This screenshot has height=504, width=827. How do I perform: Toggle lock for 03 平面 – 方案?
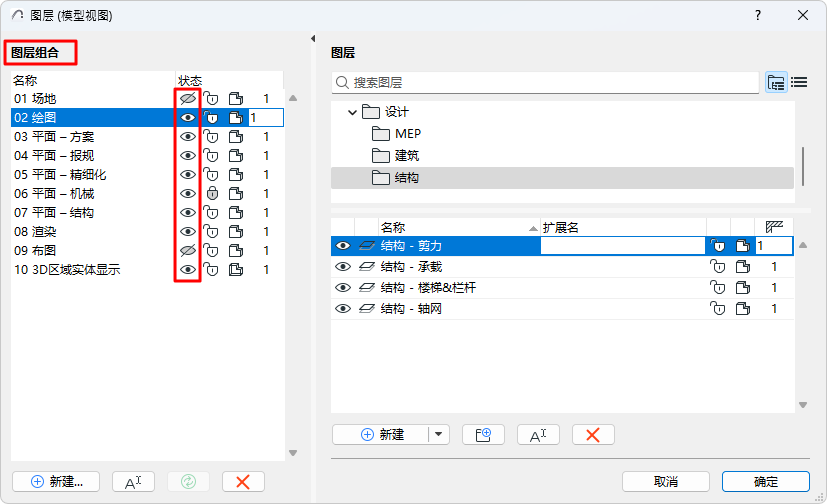211,137
